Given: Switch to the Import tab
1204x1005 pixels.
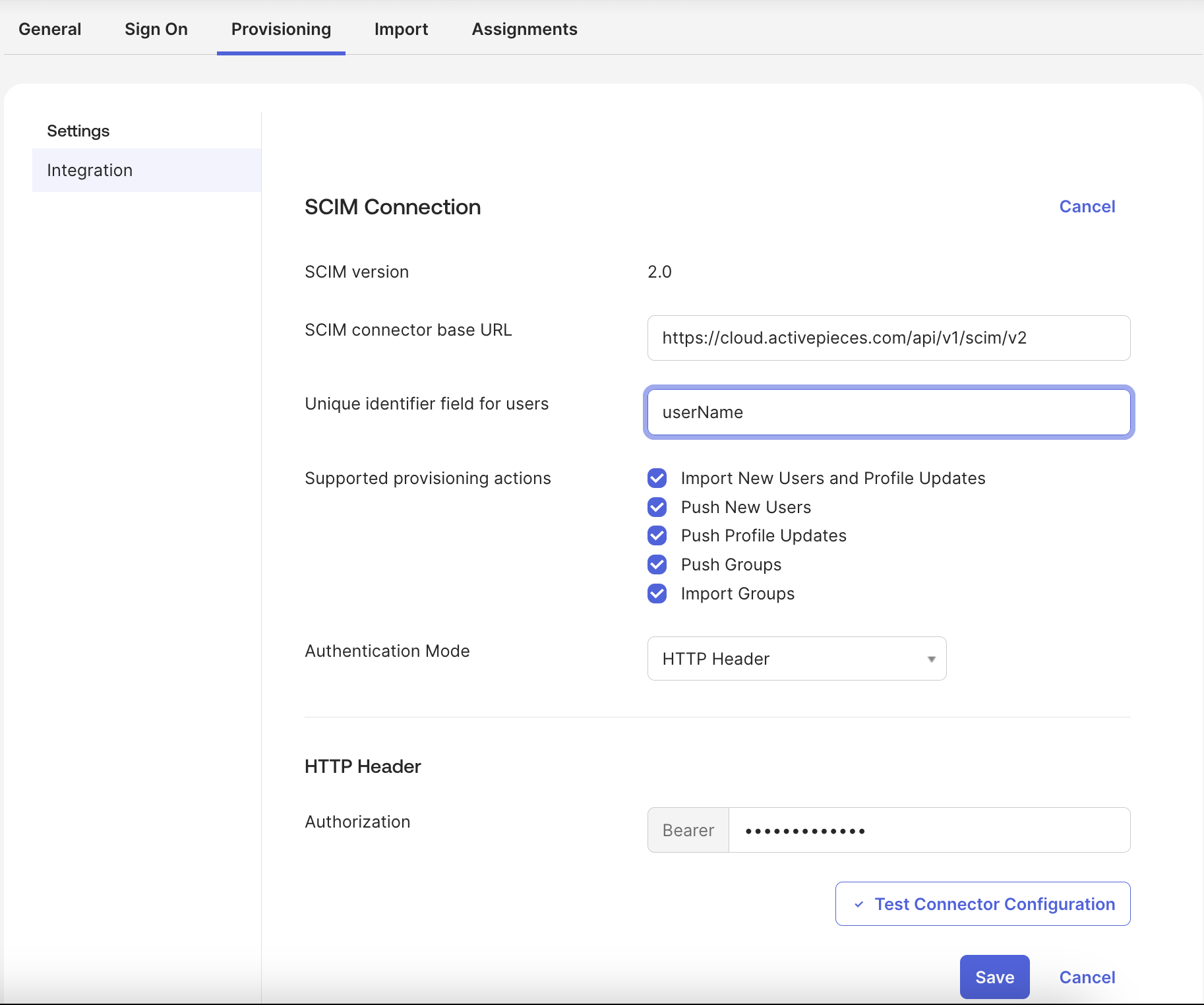Looking at the screenshot, I should click(401, 29).
